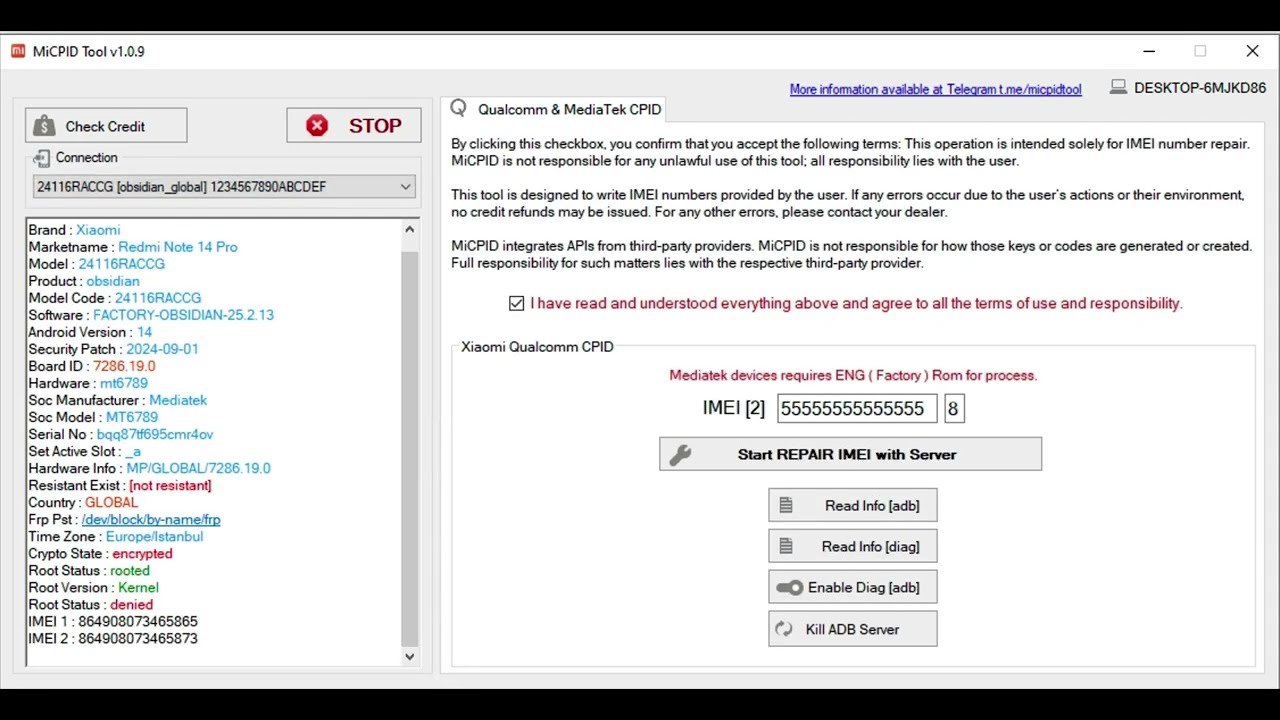Screen dimensions: 1280x720
Task: Uncheck the terms agreement checkbox
Action: pyautogui.click(x=516, y=303)
